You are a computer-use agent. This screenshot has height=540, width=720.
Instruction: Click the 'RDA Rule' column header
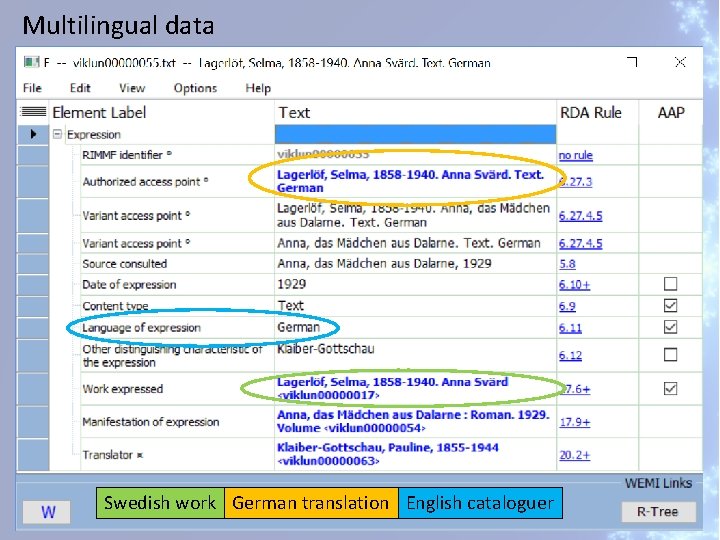tap(591, 112)
